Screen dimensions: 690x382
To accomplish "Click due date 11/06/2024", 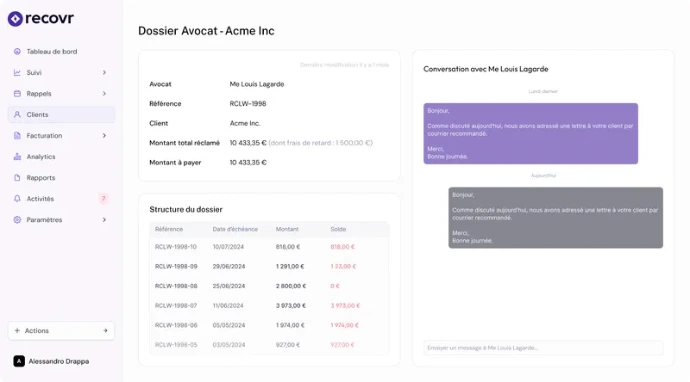I will click(228, 305).
